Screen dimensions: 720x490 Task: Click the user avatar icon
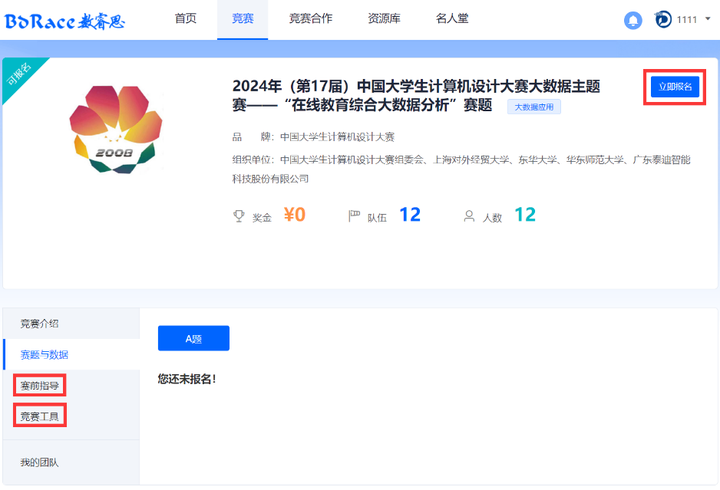(663, 19)
